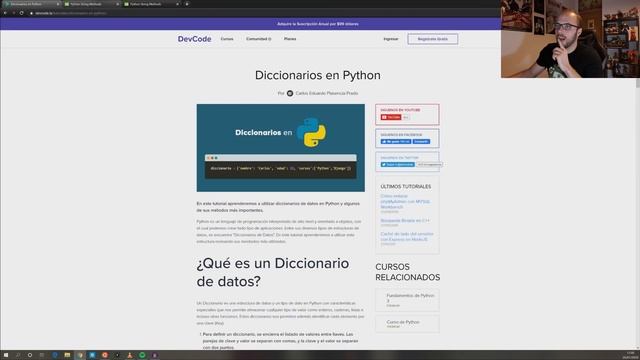Expand the Comunidad dropdown menu

[x=258, y=39]
